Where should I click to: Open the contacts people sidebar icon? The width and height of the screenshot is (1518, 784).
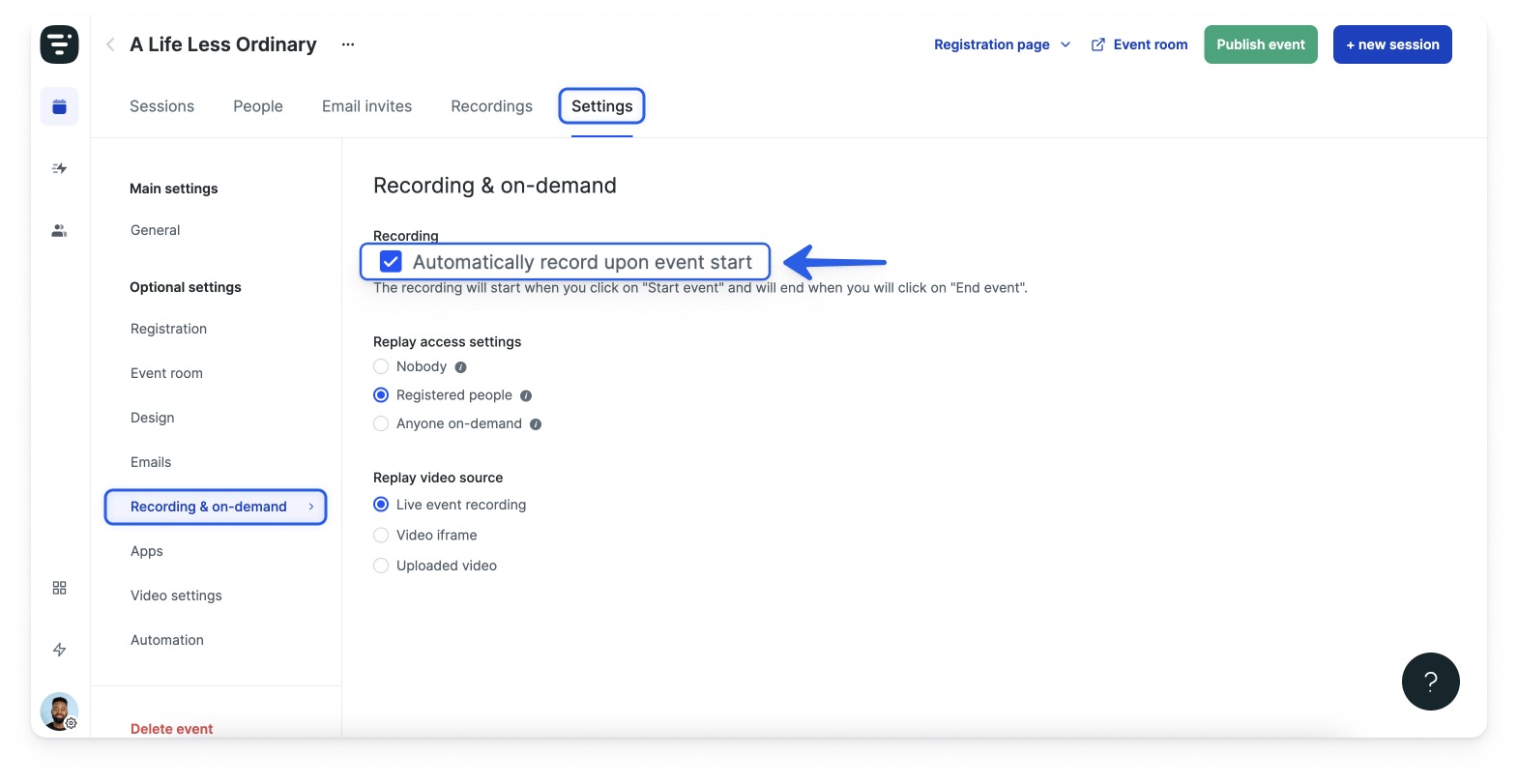point(59,230)
